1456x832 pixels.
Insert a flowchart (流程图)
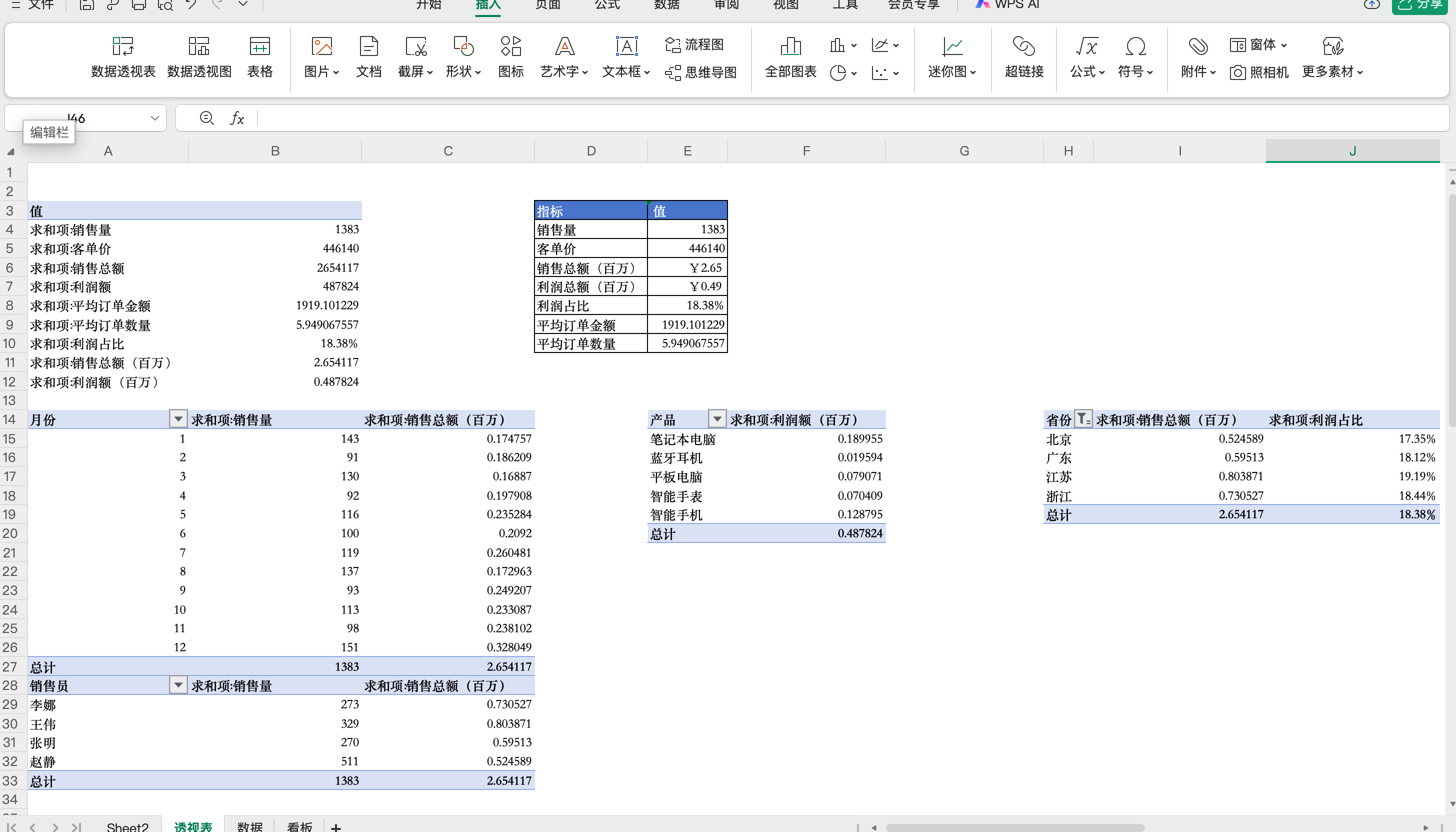[694, 44]
